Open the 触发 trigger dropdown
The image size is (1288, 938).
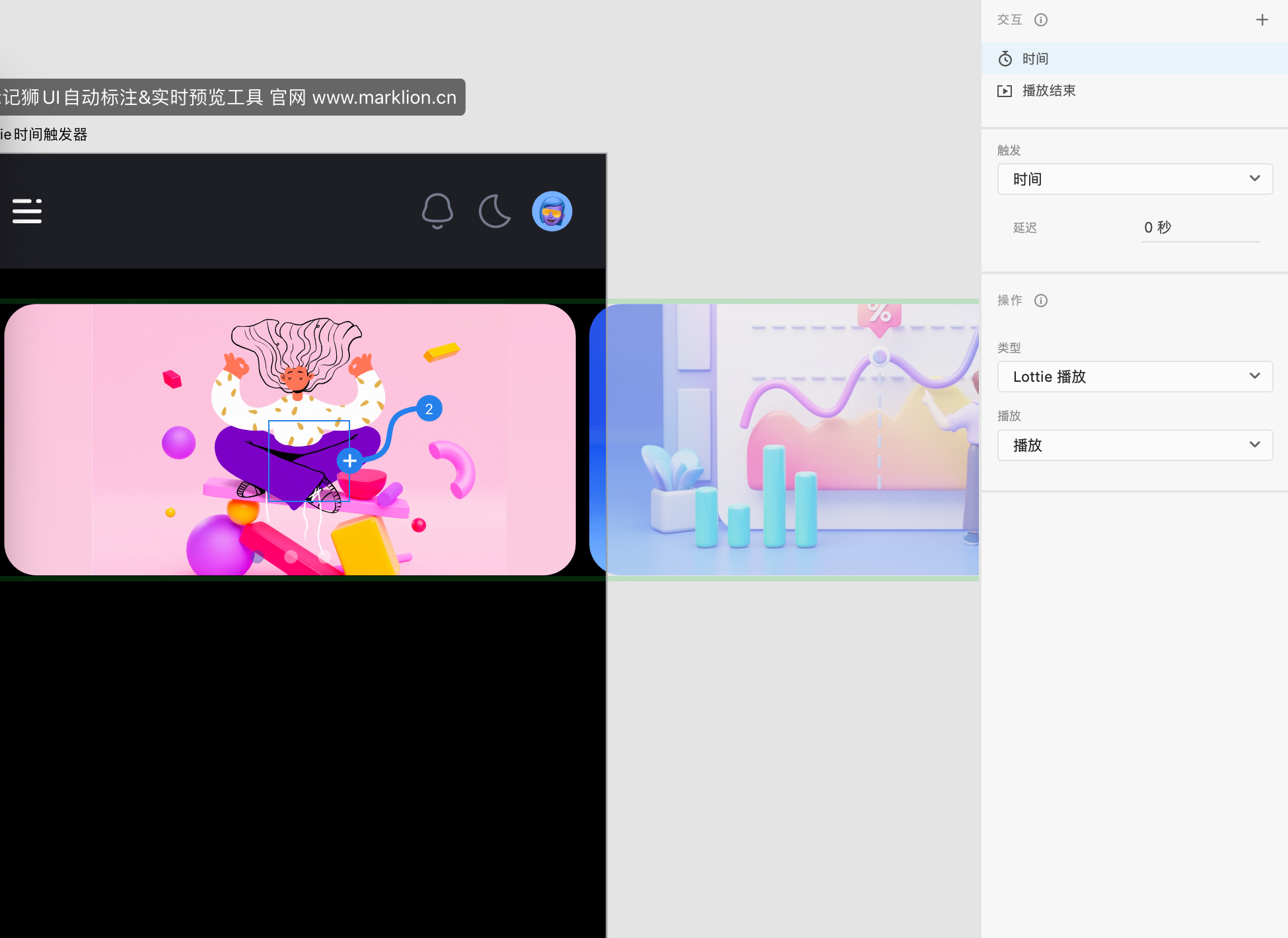(1135, 179)
